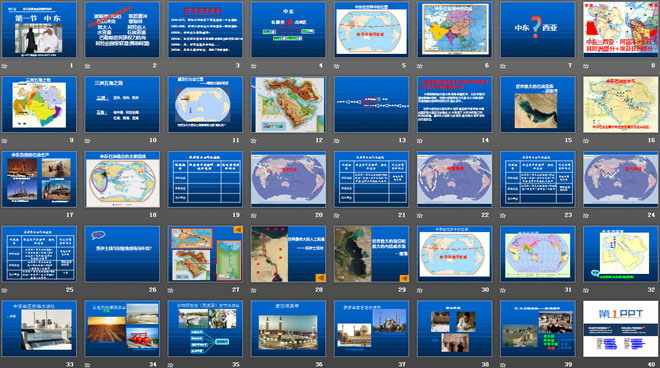Select slide 19 with the empty table

205,179
